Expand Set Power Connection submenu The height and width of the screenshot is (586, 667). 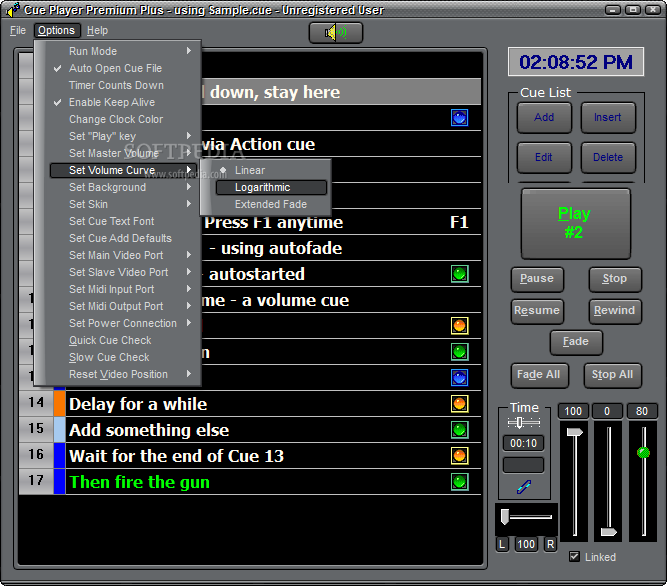[123, 323]
